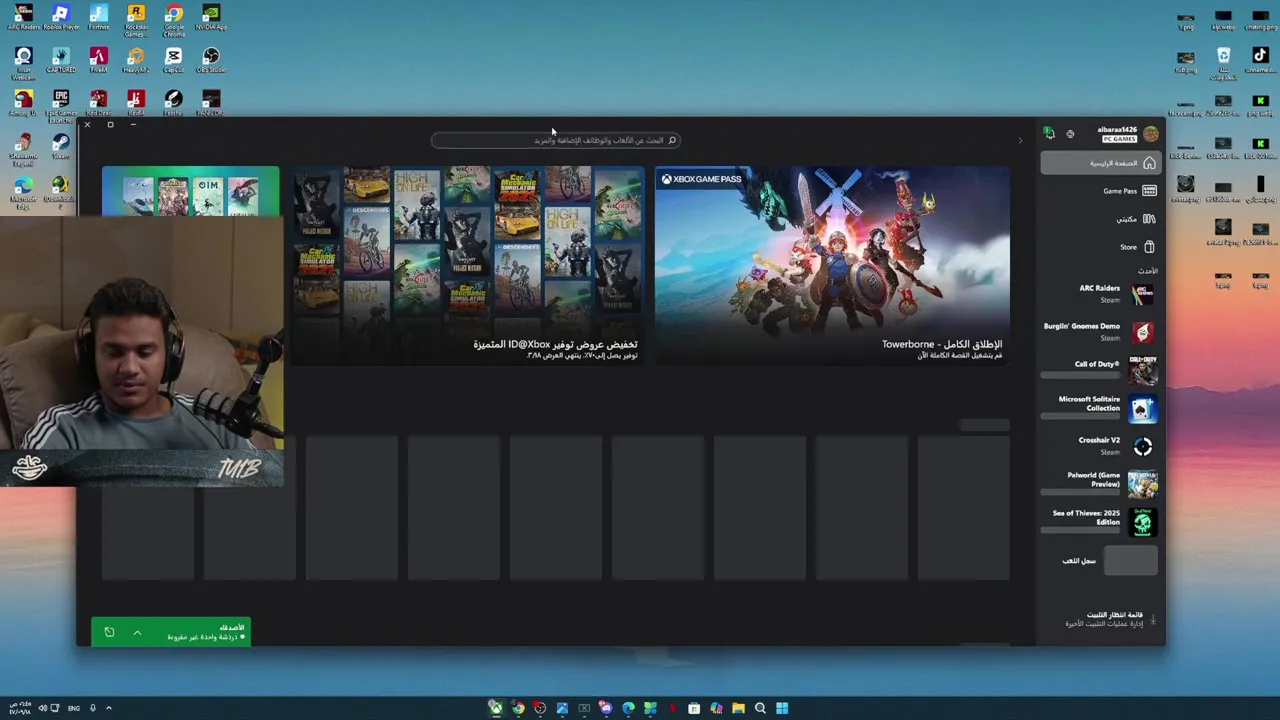Launch Google Chrome desktop shortcut
The image size is (1280, 720).
click(x=174, y=19)
